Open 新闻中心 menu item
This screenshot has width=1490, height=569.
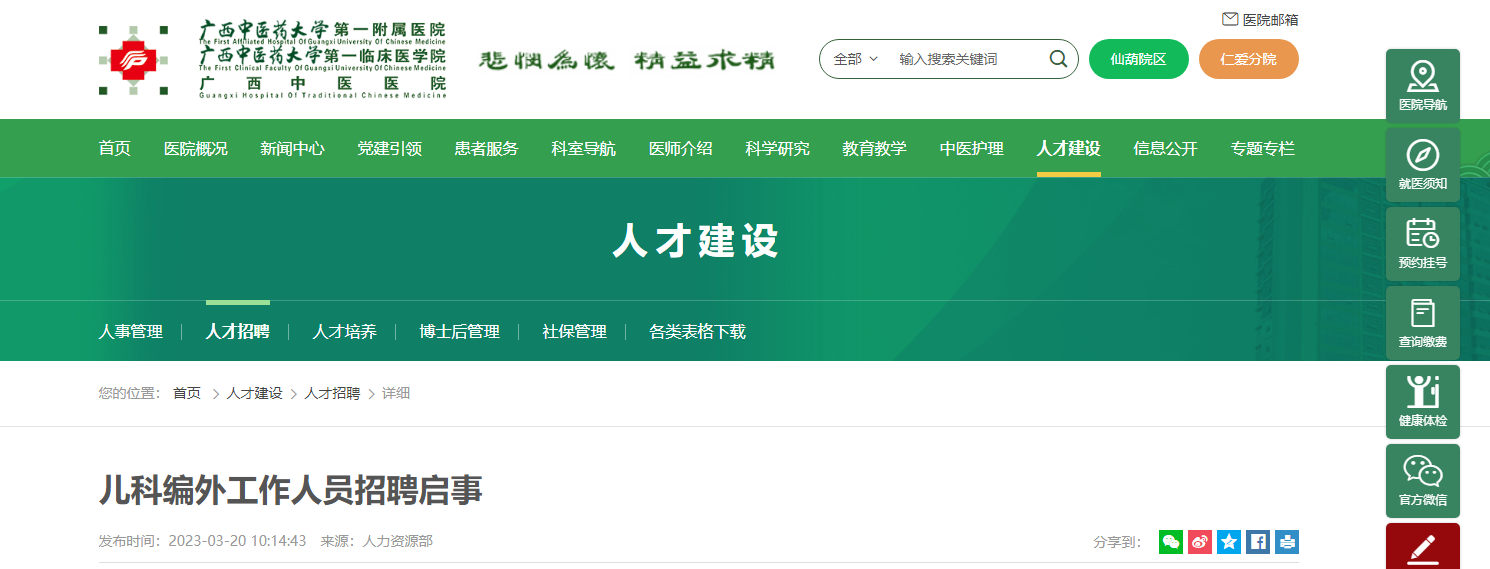coord(292,148)
